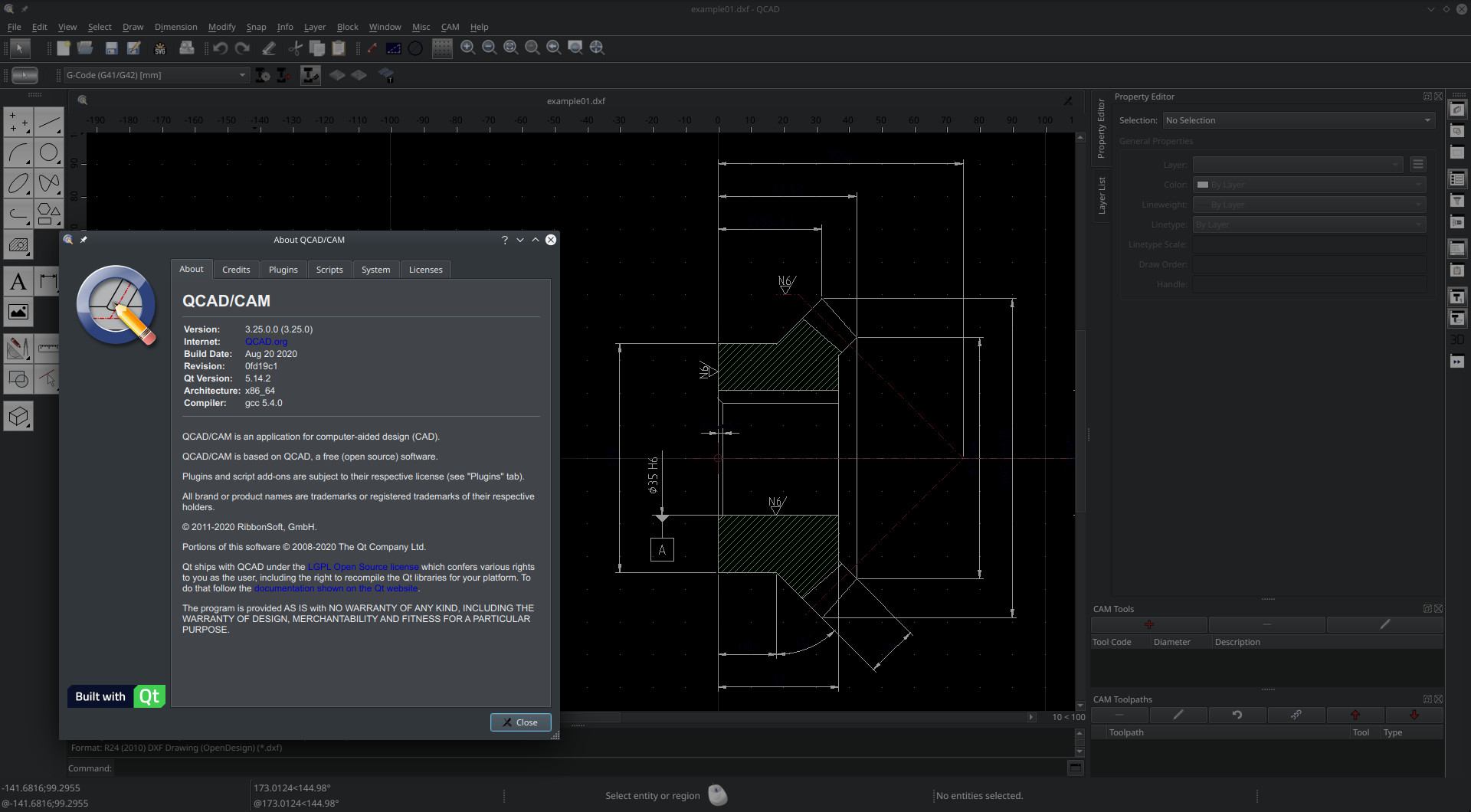Image resolution: width=1471 pixels, height=812 pixels.
Task: Expand the Selection dropdown in Property Editor
Action: [x=1298, y=120]
